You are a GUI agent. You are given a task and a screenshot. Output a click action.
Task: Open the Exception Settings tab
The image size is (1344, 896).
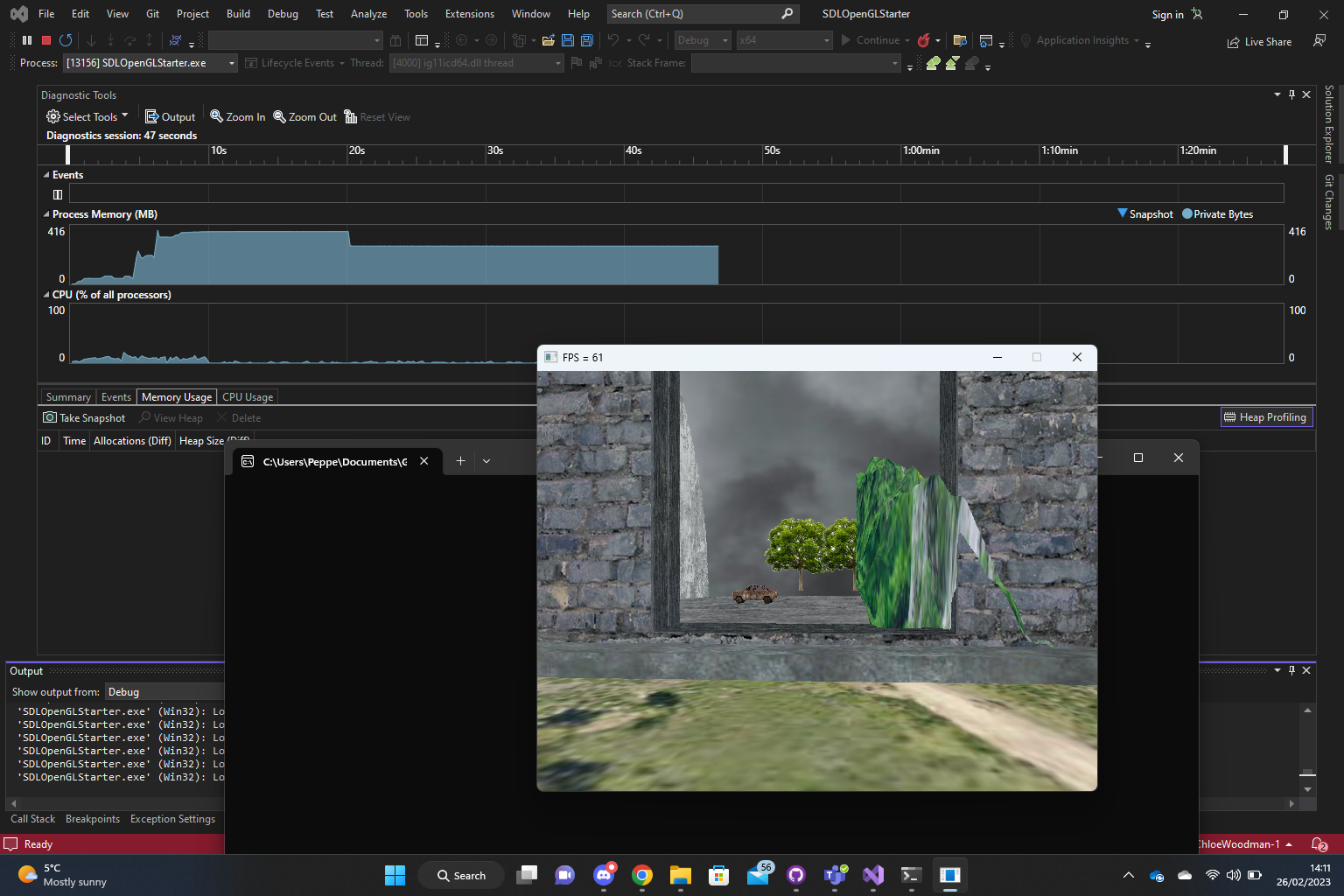coord(172,819)
